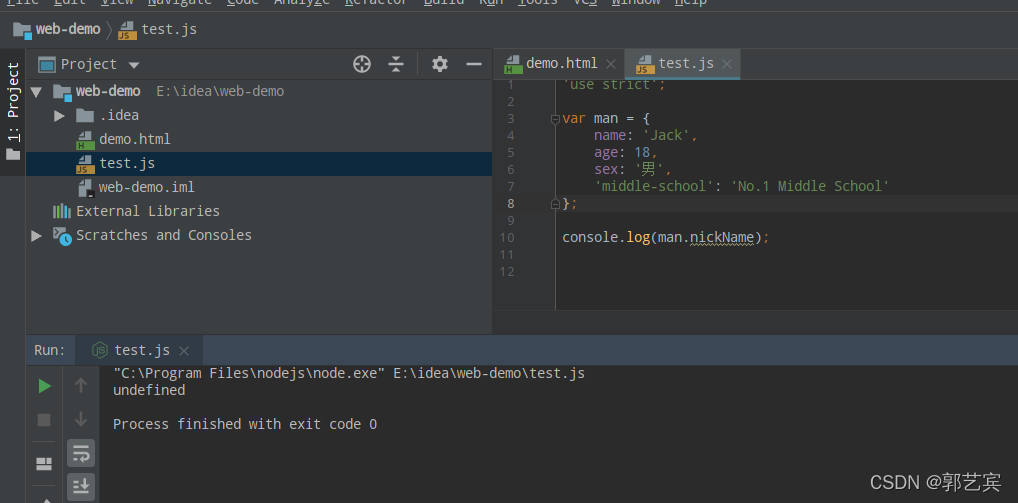Rerun test.js with green play button
Viewport: 1018px width, 503px height.
(44, 386)
